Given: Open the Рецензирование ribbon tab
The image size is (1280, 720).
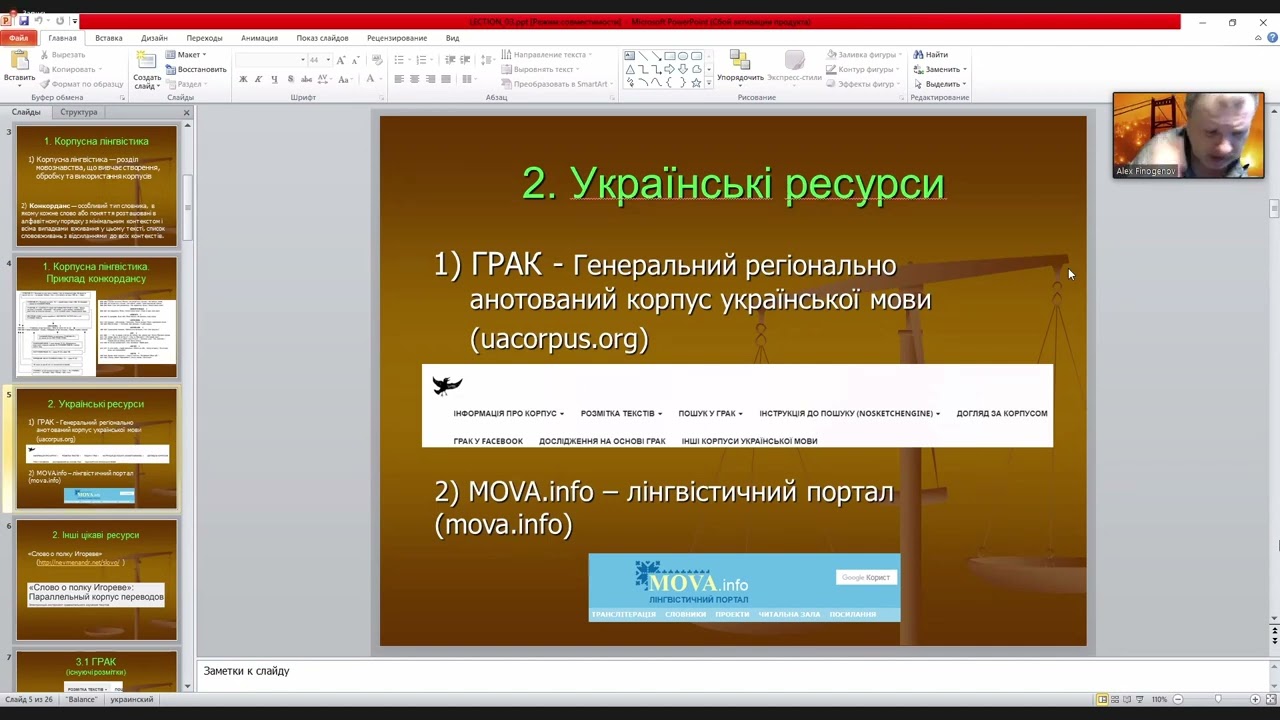Looking at the screenshot, I should (397, 38).
